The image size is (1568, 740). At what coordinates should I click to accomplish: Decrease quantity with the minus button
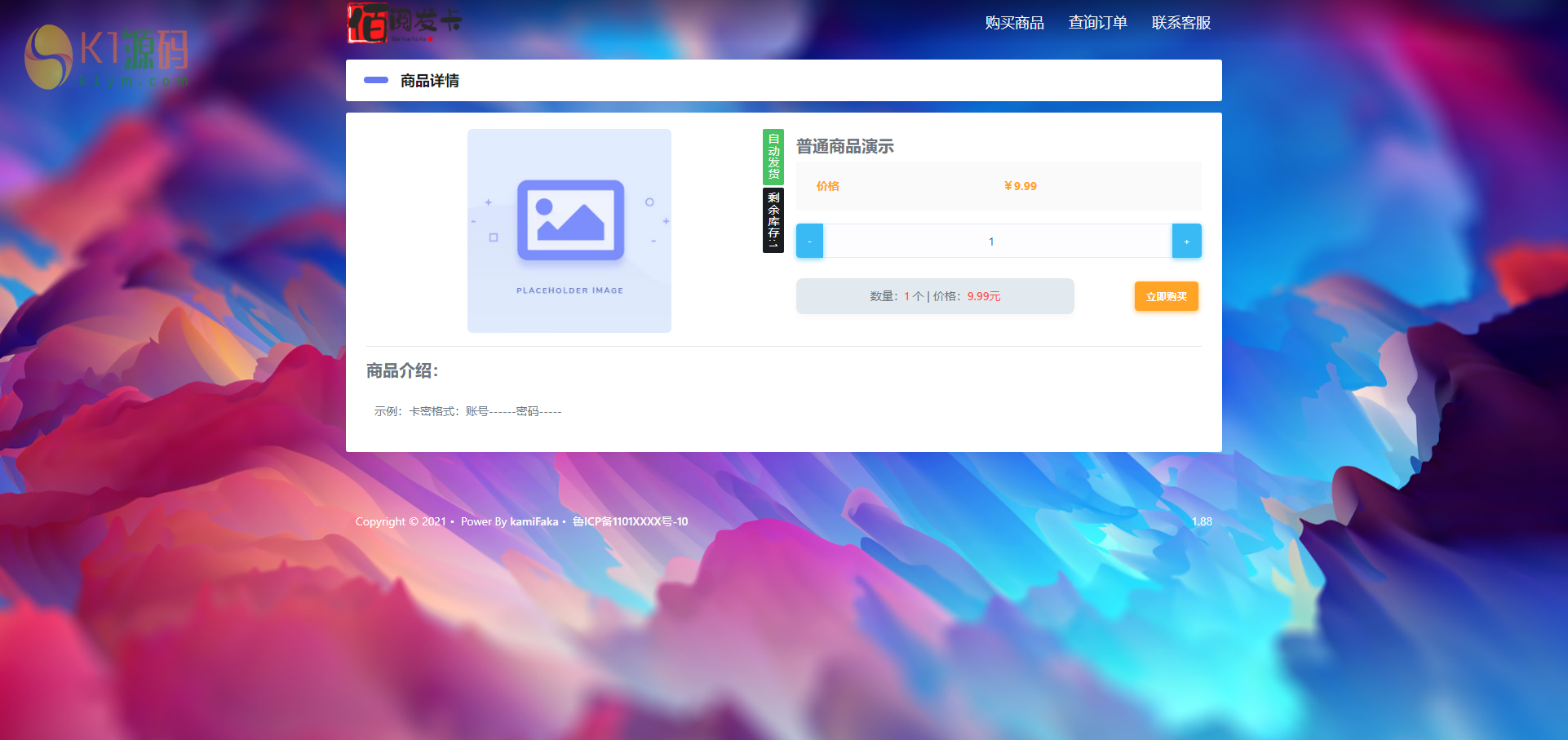[809, 241]
